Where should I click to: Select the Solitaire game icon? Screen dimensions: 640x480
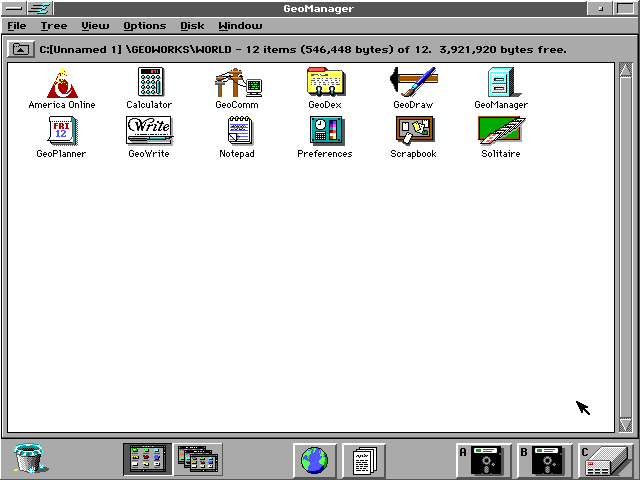tap(502, 131)
